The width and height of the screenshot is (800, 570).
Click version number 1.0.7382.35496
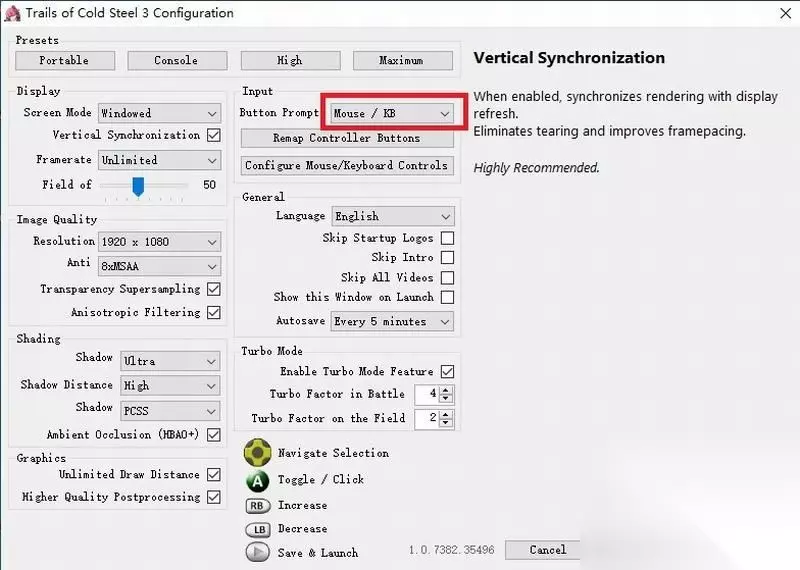pyautogui.click(x=452, y=550)
